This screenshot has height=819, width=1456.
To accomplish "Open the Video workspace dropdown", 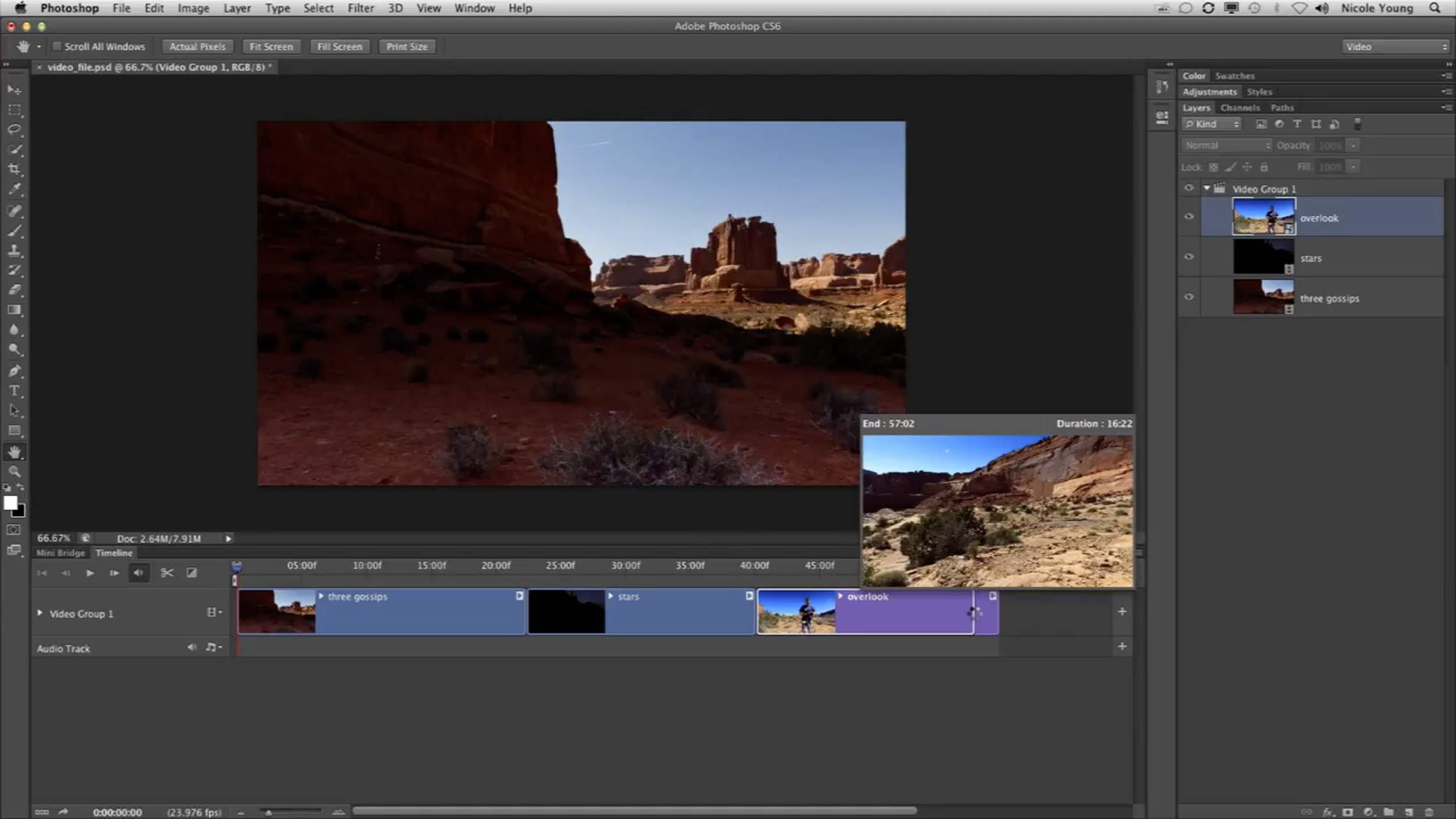I will (x=1395, y=47).
